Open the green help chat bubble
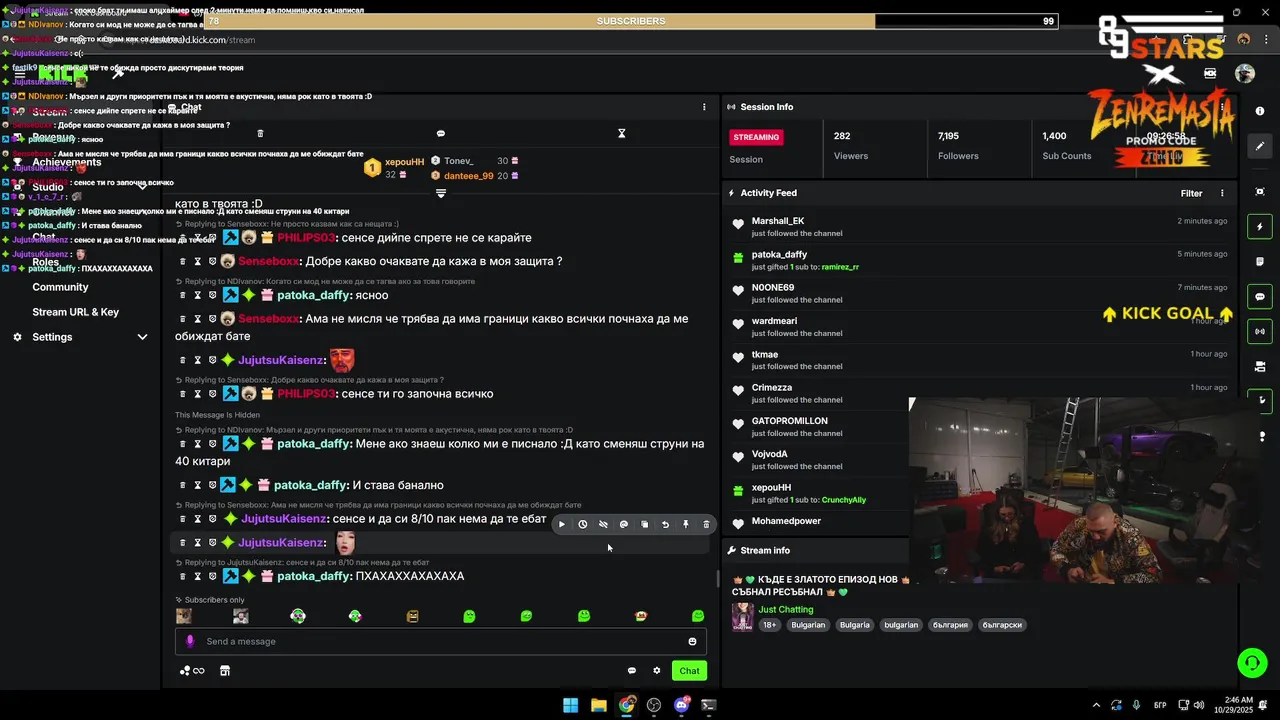Image resolution: width=1280 pixels, height=720 pixels. [x=1252, y=662]
